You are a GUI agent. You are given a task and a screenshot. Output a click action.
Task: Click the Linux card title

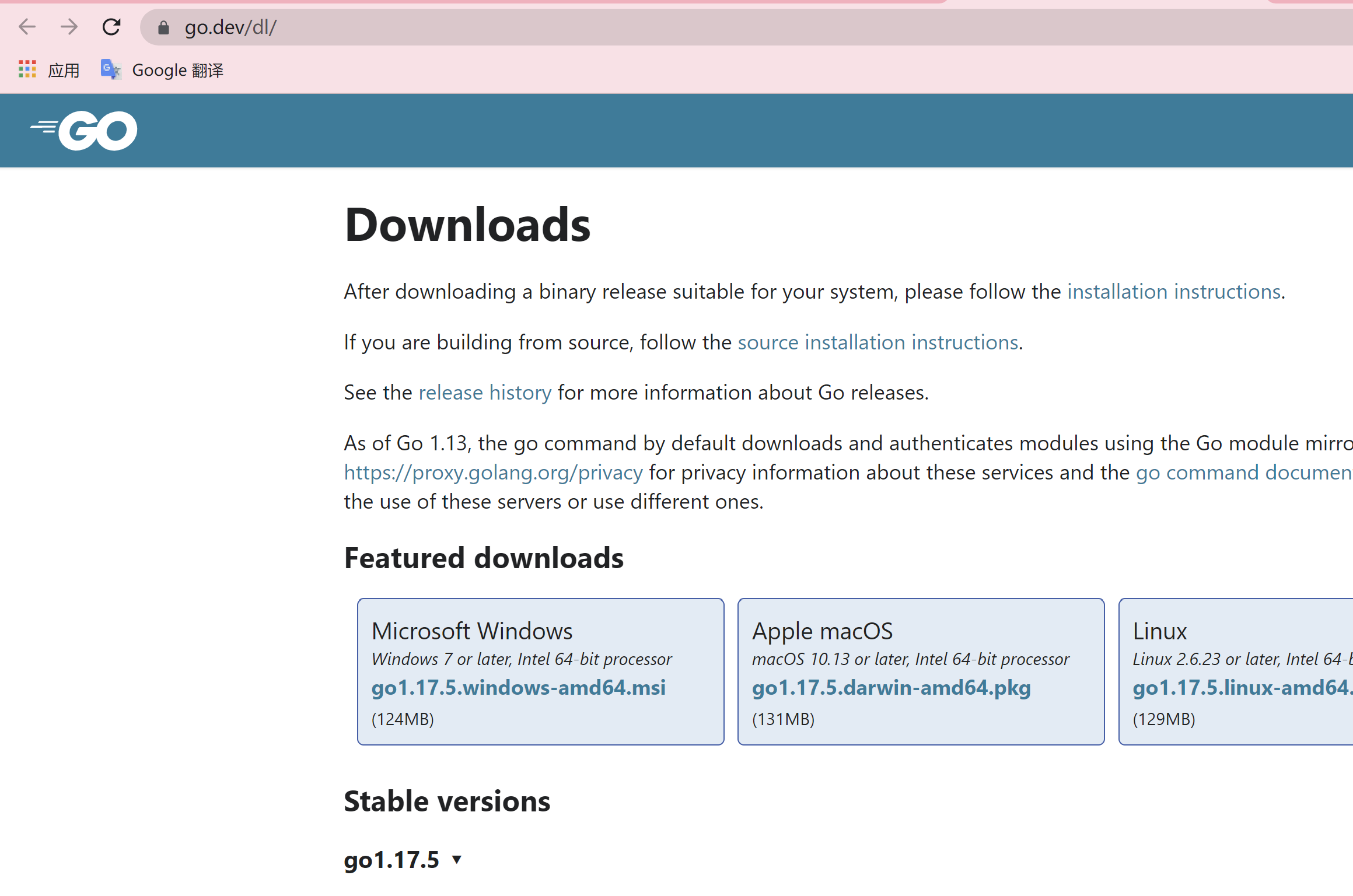pyautogui.click(x=1159, y=631)
